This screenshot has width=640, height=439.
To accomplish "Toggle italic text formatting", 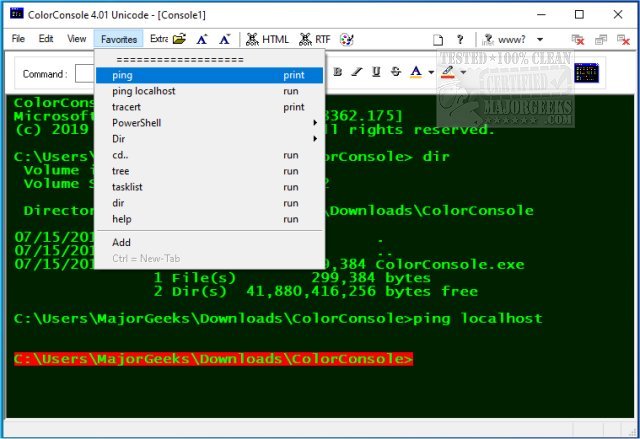I will pos(357,72).
